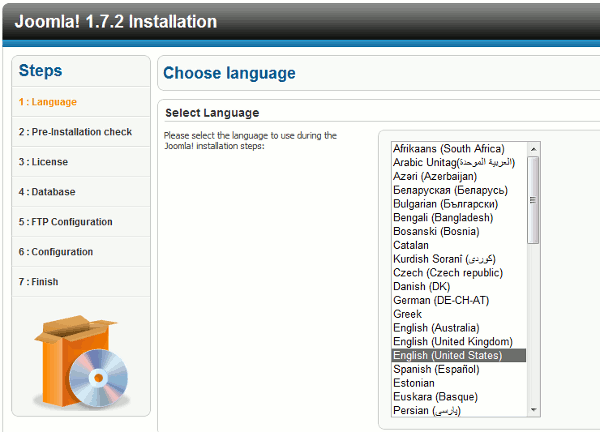Choose Afrikaans (South Africa) language

click(448, 149)
